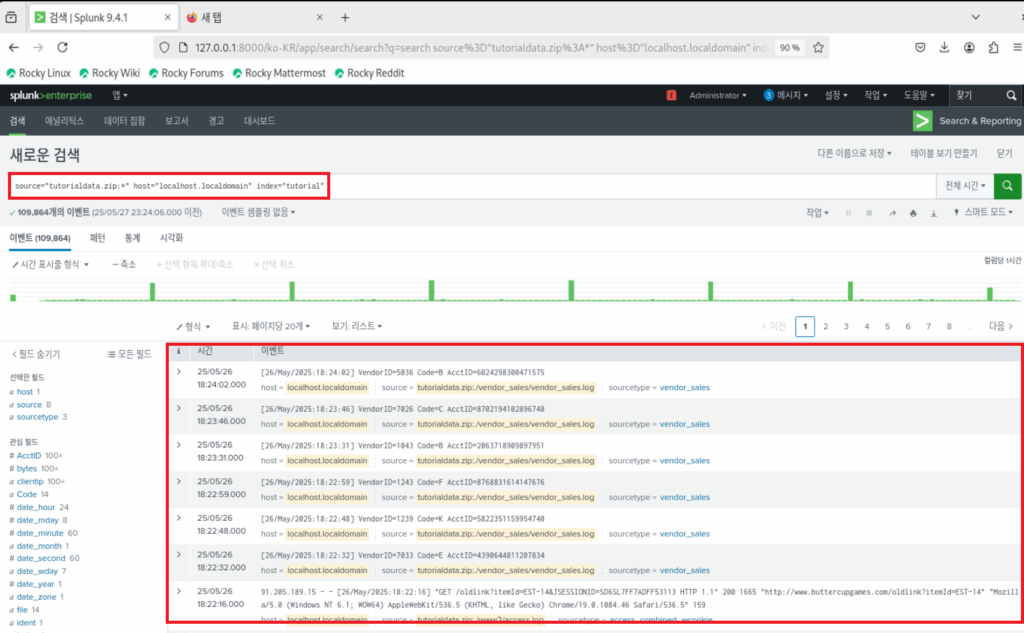Click the Share job arrow icon
1024x633 pixels.
892,213
